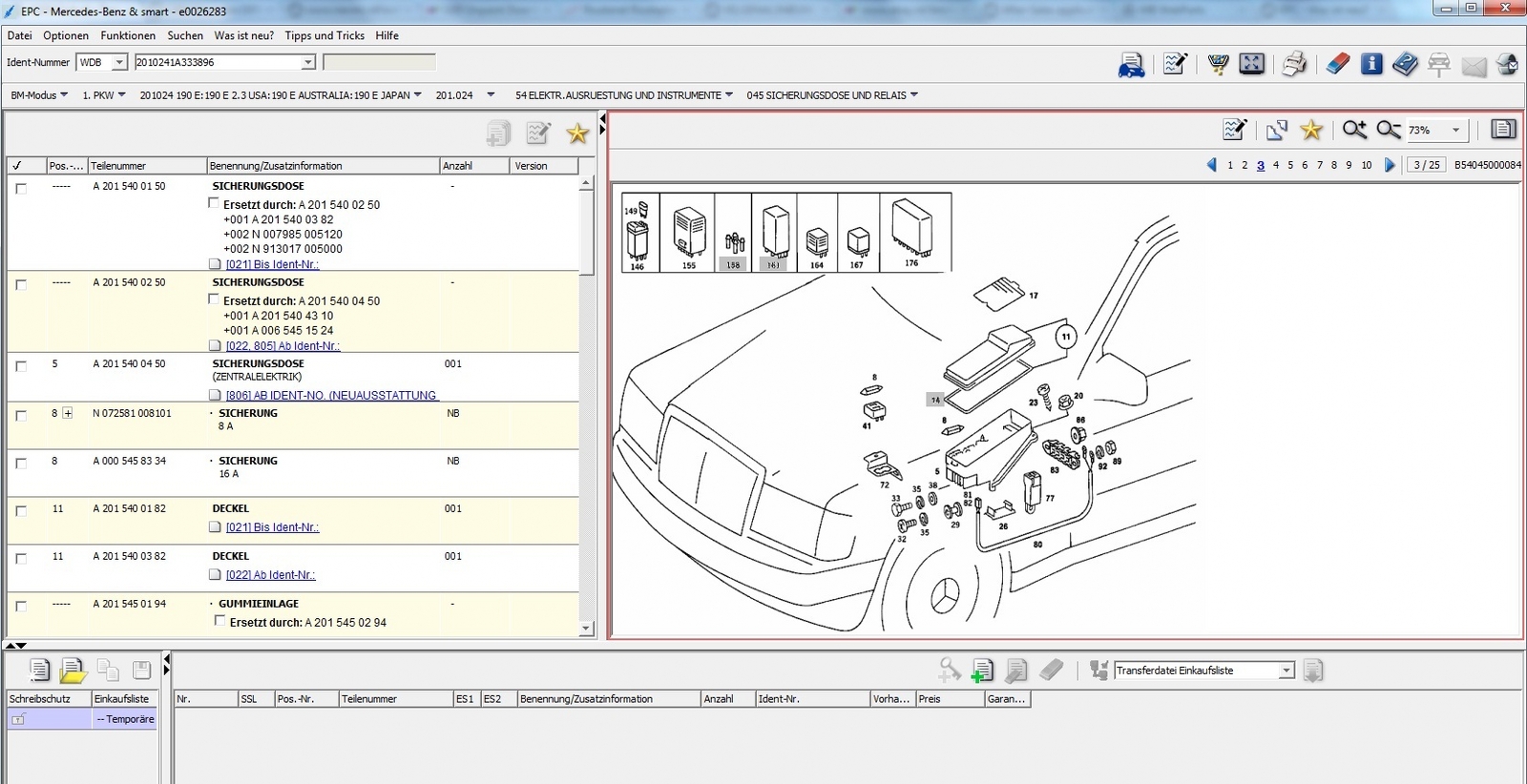Image resolution: width=1527 pixels, height=784 pixels.
Task: Click the parts list vertical scrollbar
Action: 586,405
